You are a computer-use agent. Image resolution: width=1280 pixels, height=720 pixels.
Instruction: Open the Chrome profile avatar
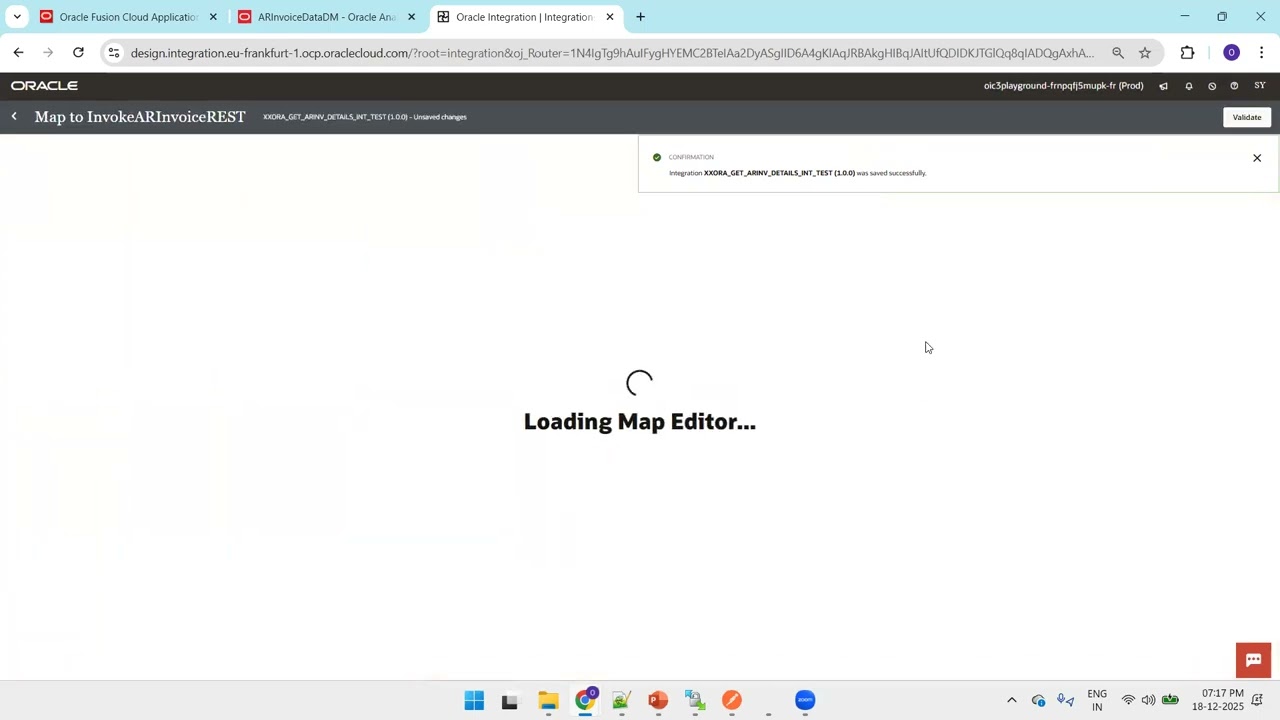(x=1231, y=53)
